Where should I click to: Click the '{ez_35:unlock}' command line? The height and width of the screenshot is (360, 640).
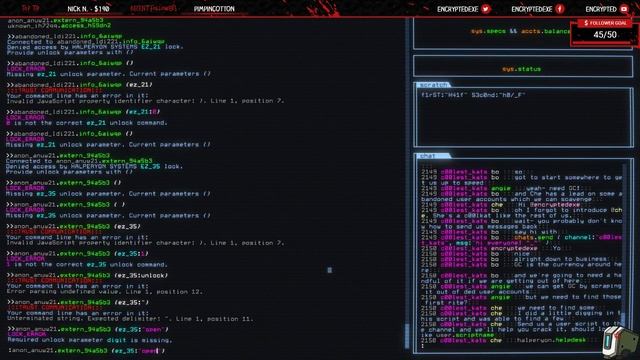click(87, 276)
